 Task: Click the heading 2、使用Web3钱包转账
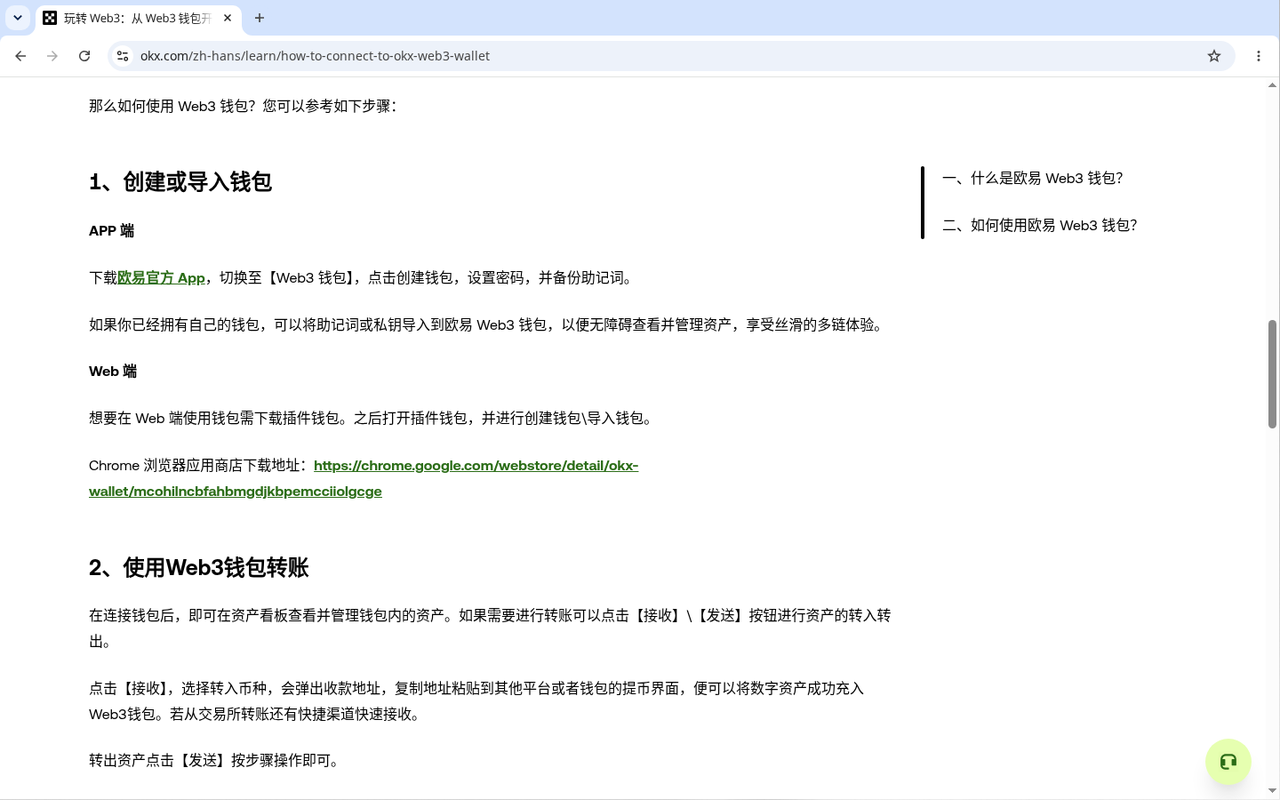pos(199,568)
